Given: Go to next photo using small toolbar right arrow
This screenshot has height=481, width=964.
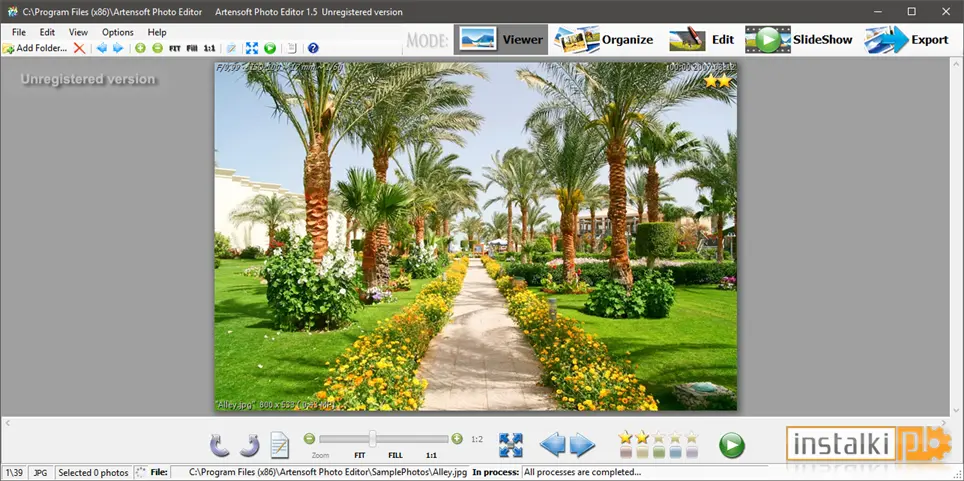Looking at the screenshot, I should click(117, 48).
